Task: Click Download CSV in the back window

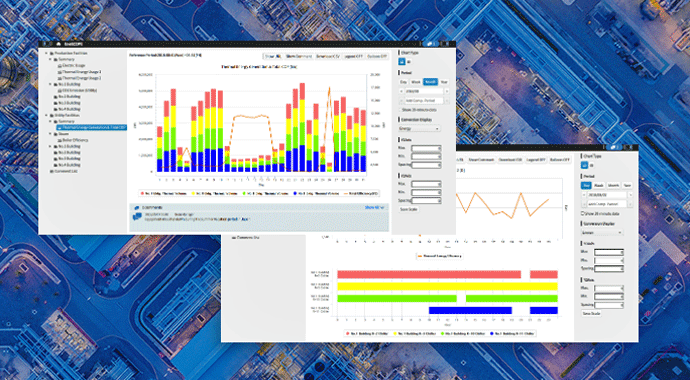Action: tap(510, 160)
